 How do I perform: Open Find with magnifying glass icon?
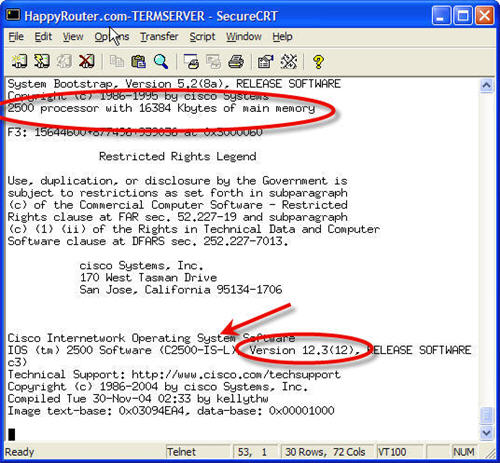(x=161, y=61)
